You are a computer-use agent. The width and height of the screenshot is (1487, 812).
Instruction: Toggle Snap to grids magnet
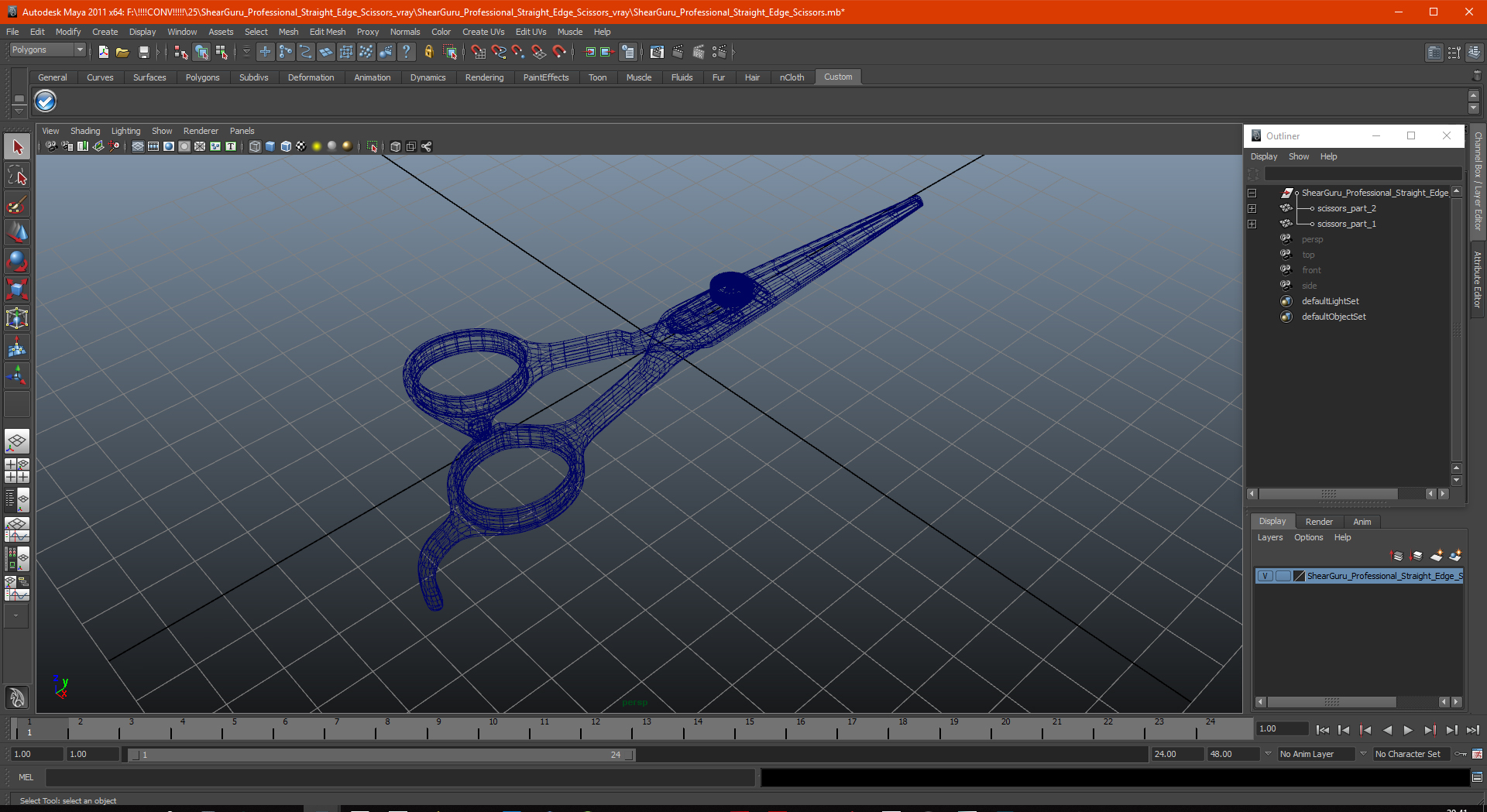tap(478, 52)
